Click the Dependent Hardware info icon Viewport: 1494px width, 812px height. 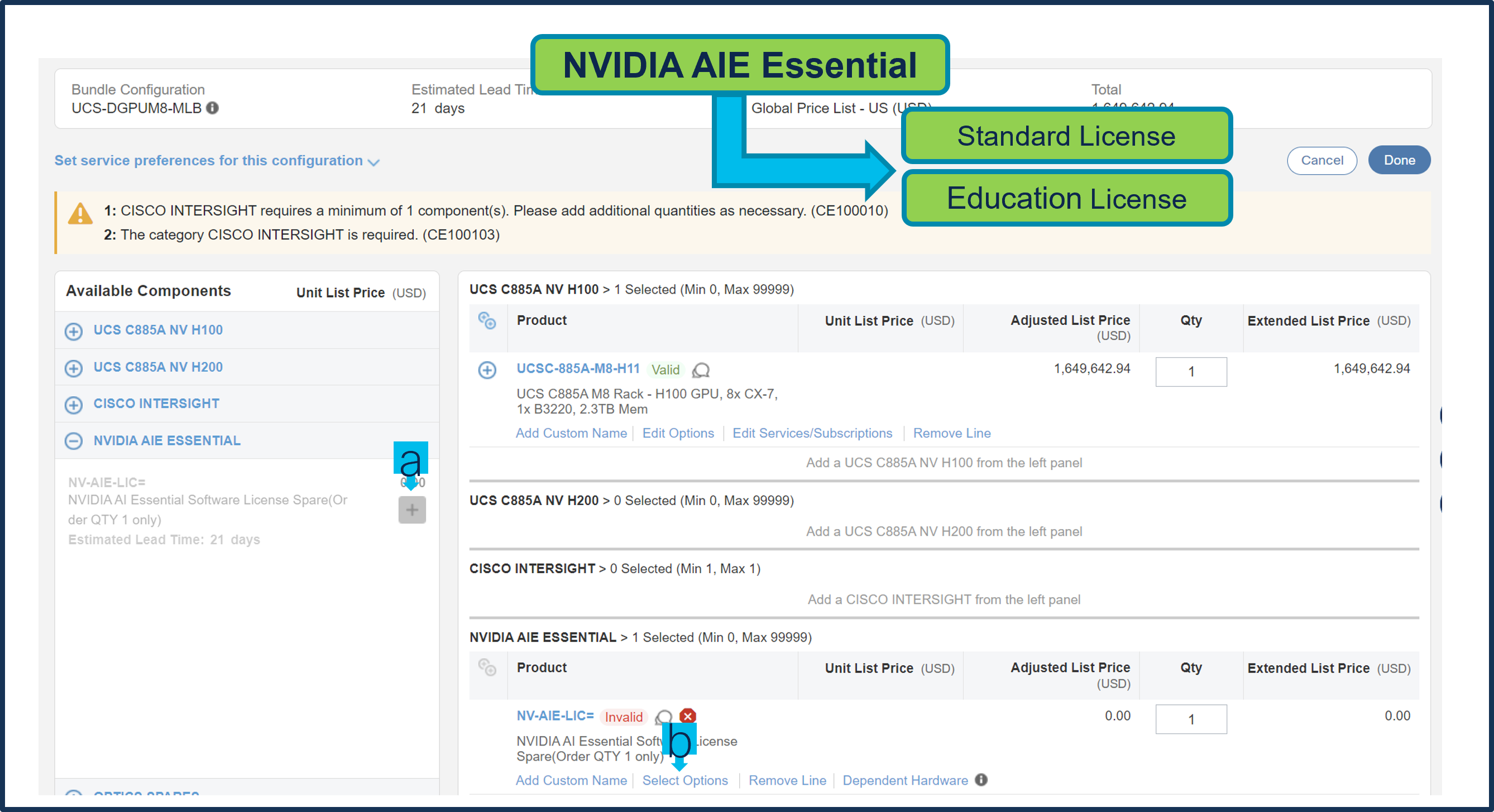coord(981,780)
